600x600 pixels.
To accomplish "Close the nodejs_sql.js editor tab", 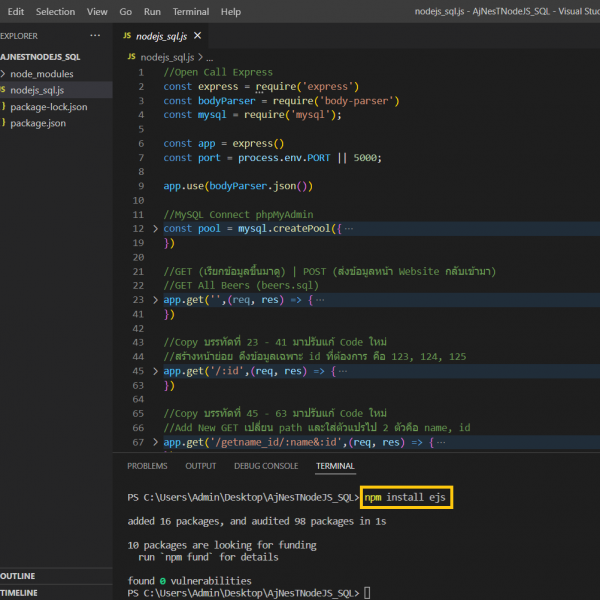I will [196, 35].
